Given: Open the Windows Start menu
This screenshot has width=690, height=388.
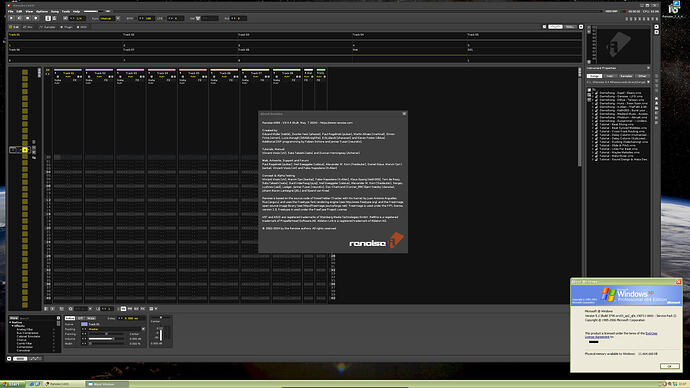Looking at the screenshot, I should pos(12,384).
